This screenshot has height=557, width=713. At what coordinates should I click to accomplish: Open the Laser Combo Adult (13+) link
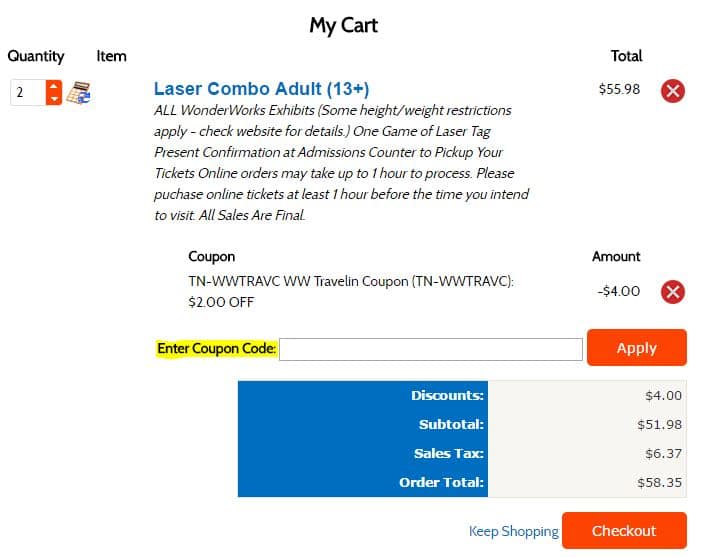[261, 89]
